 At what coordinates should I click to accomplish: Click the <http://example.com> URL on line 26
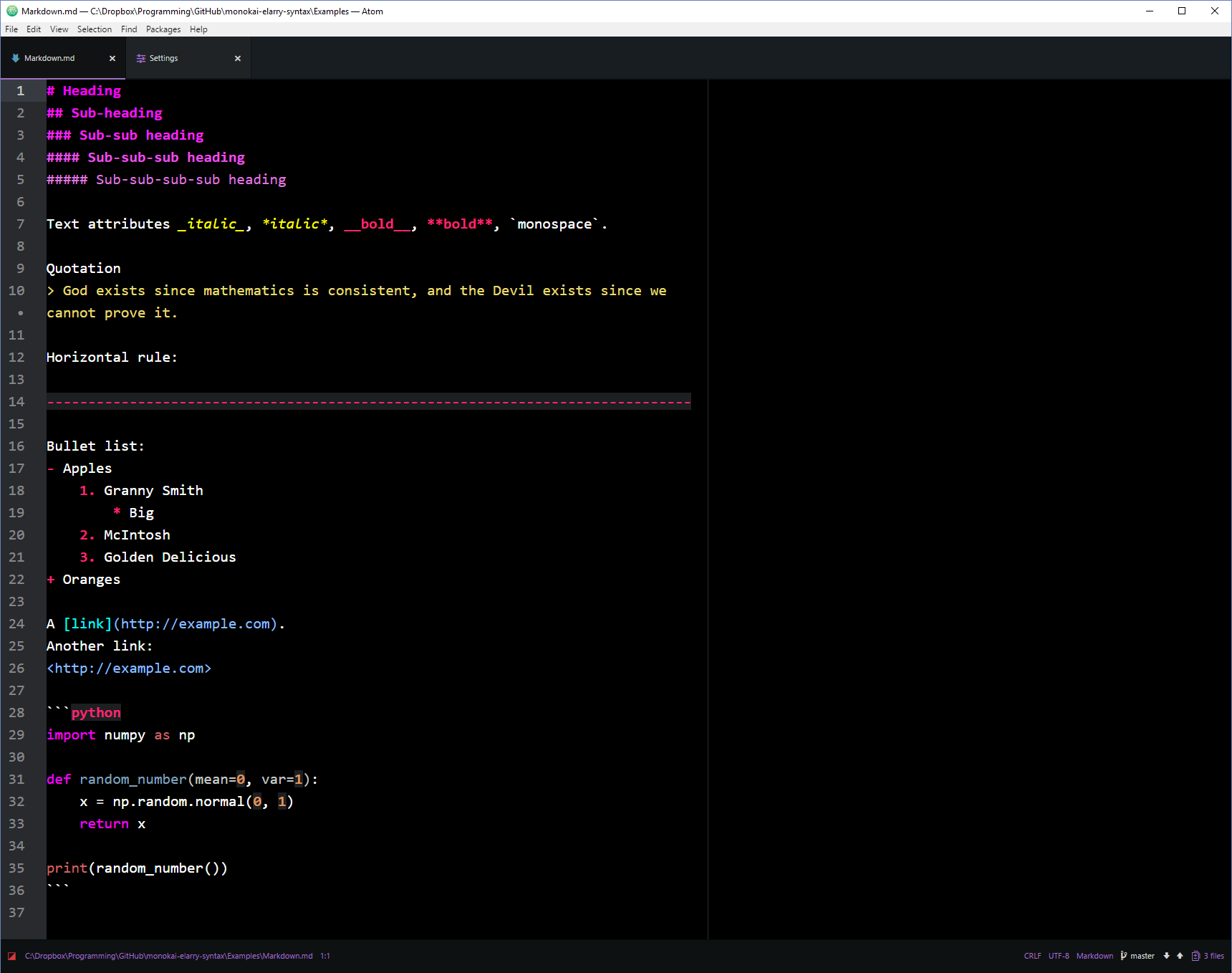coord(129,668)
